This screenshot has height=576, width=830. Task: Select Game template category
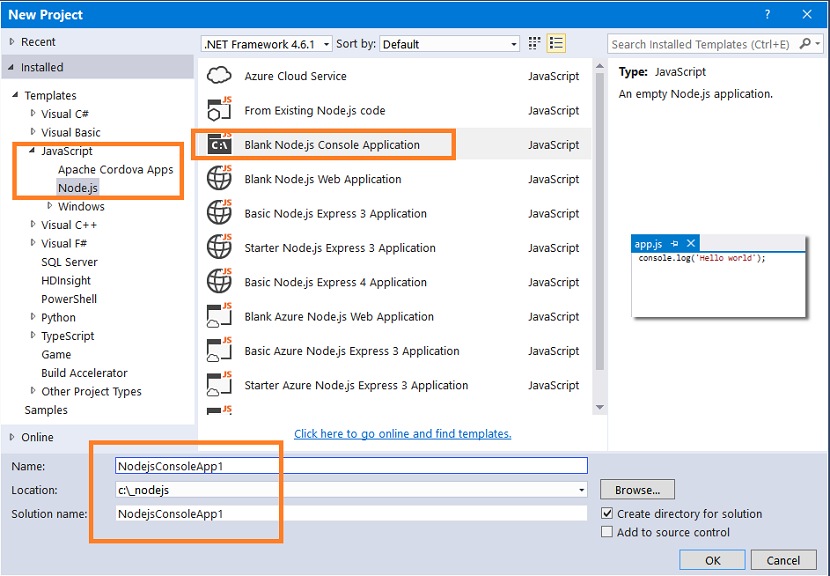[56, 355]
